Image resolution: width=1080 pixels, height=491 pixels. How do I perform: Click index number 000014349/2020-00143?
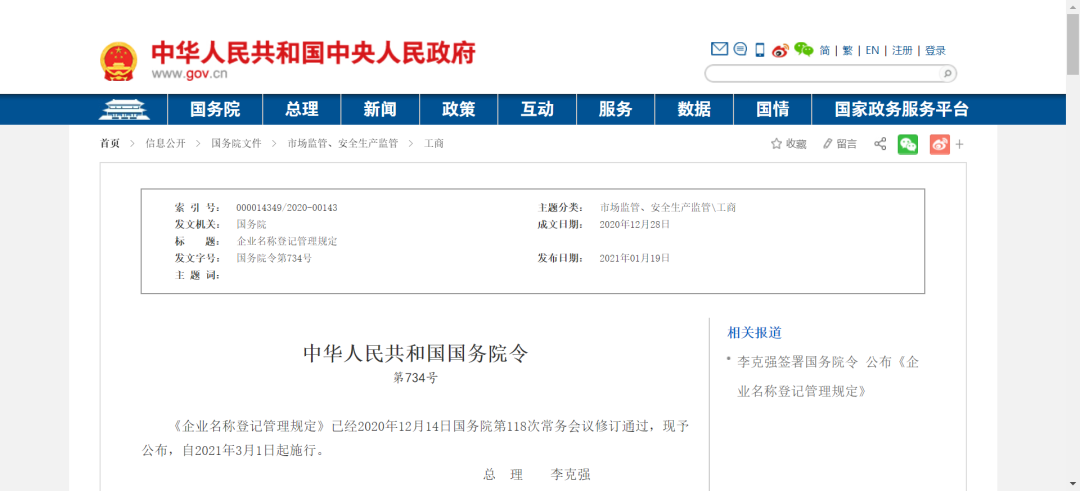[x=287, y=207]
